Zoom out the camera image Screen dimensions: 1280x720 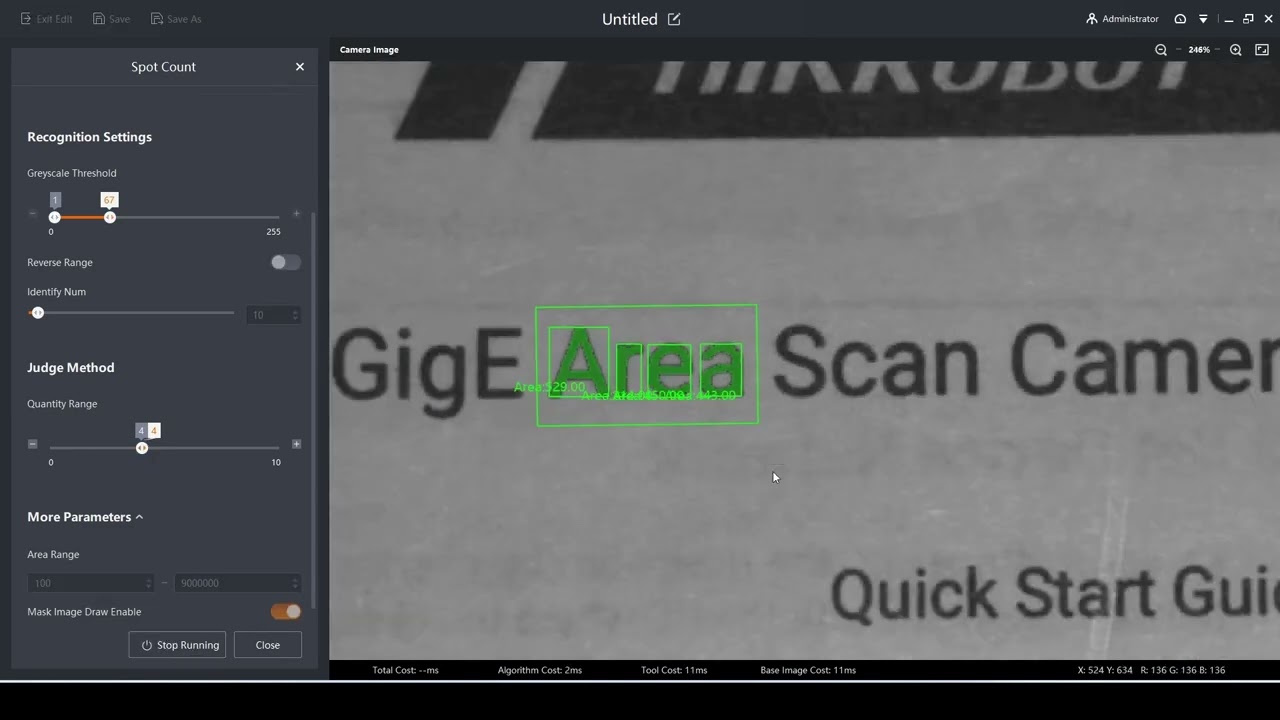click(1161, 50)
